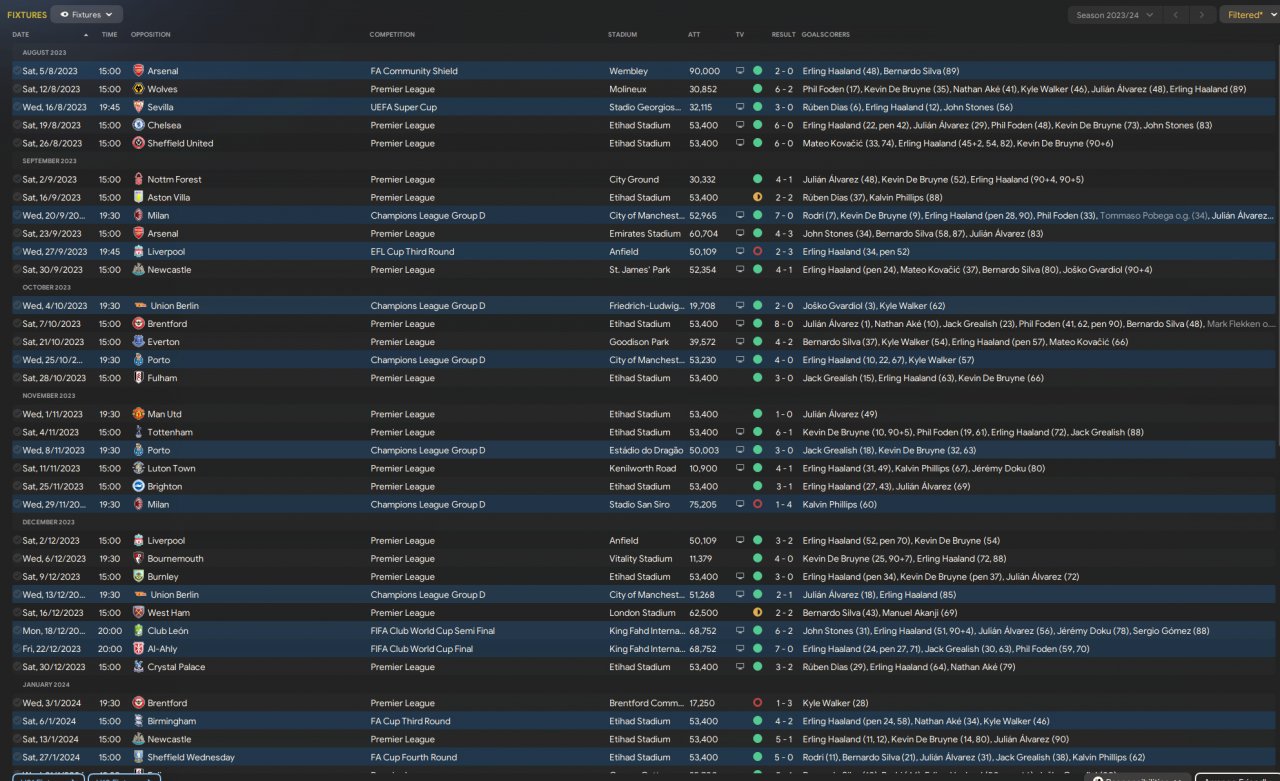1280x781 pixels.
Task: Click the green win dot in the Wolves row
Action: click(757, 89)
